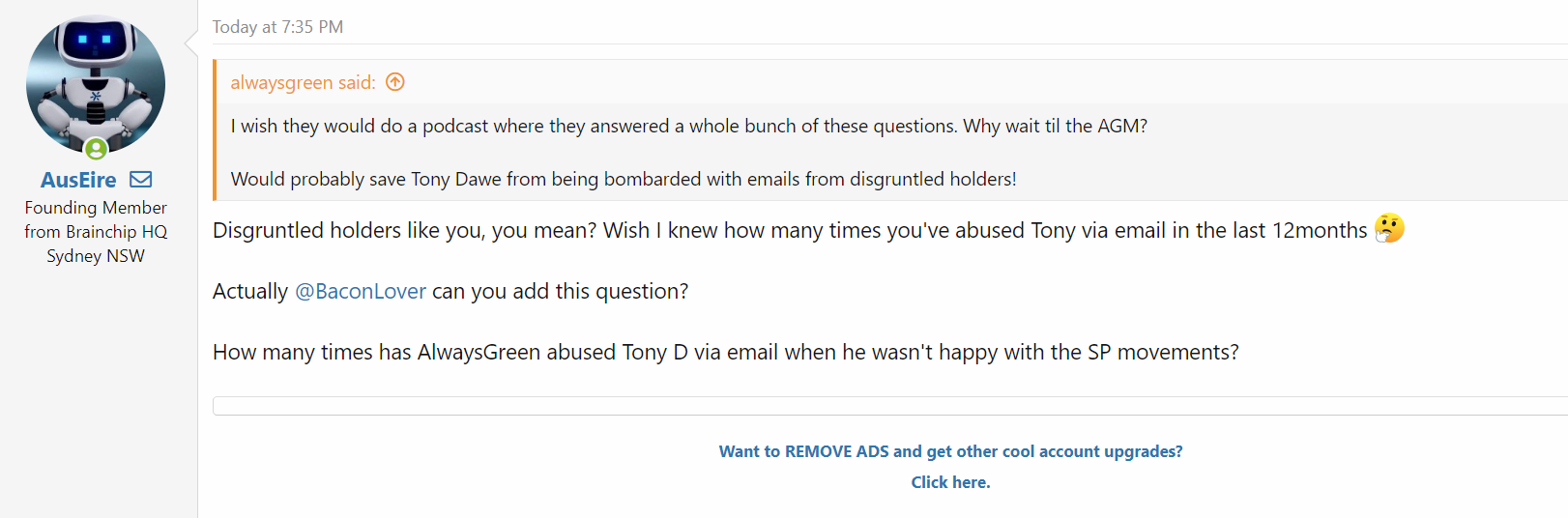Click the thinking face emoji
The height and width of the screenshot is (518, 1568).
coord(1389,229)
